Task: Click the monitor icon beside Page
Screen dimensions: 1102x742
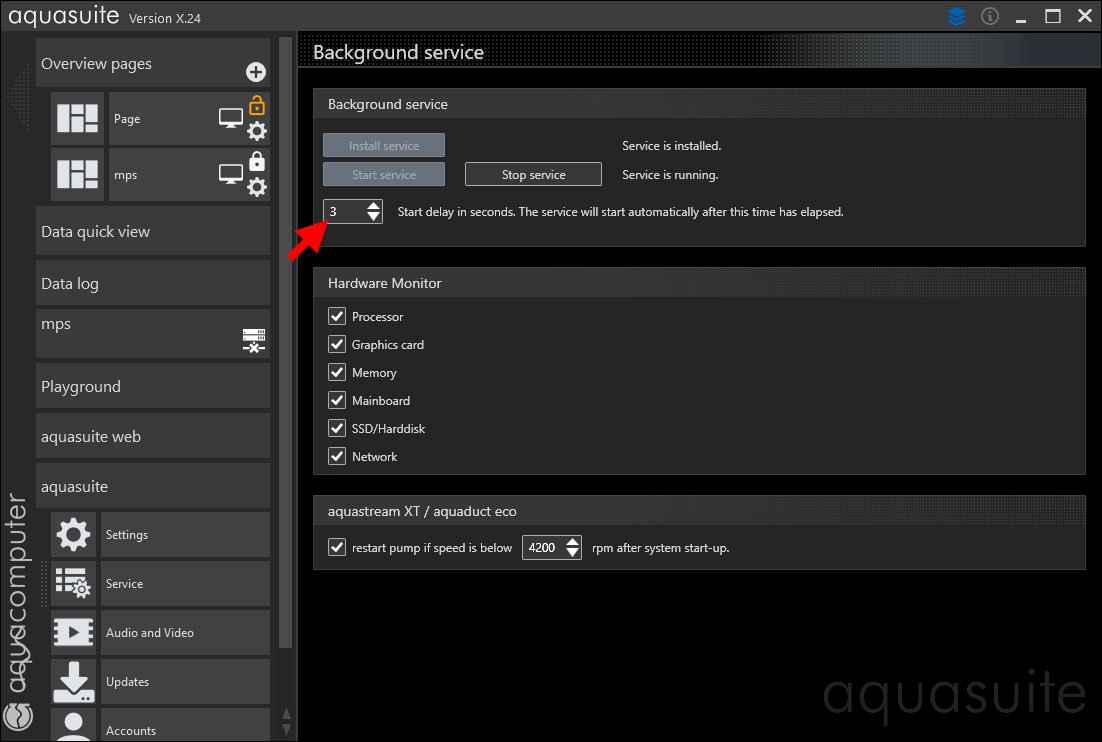Action: [x=231, y=119]
